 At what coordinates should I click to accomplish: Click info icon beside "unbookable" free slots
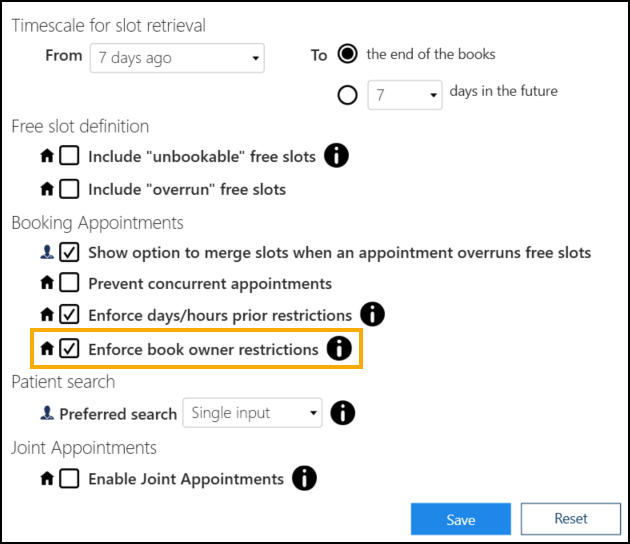click(337, 156)
